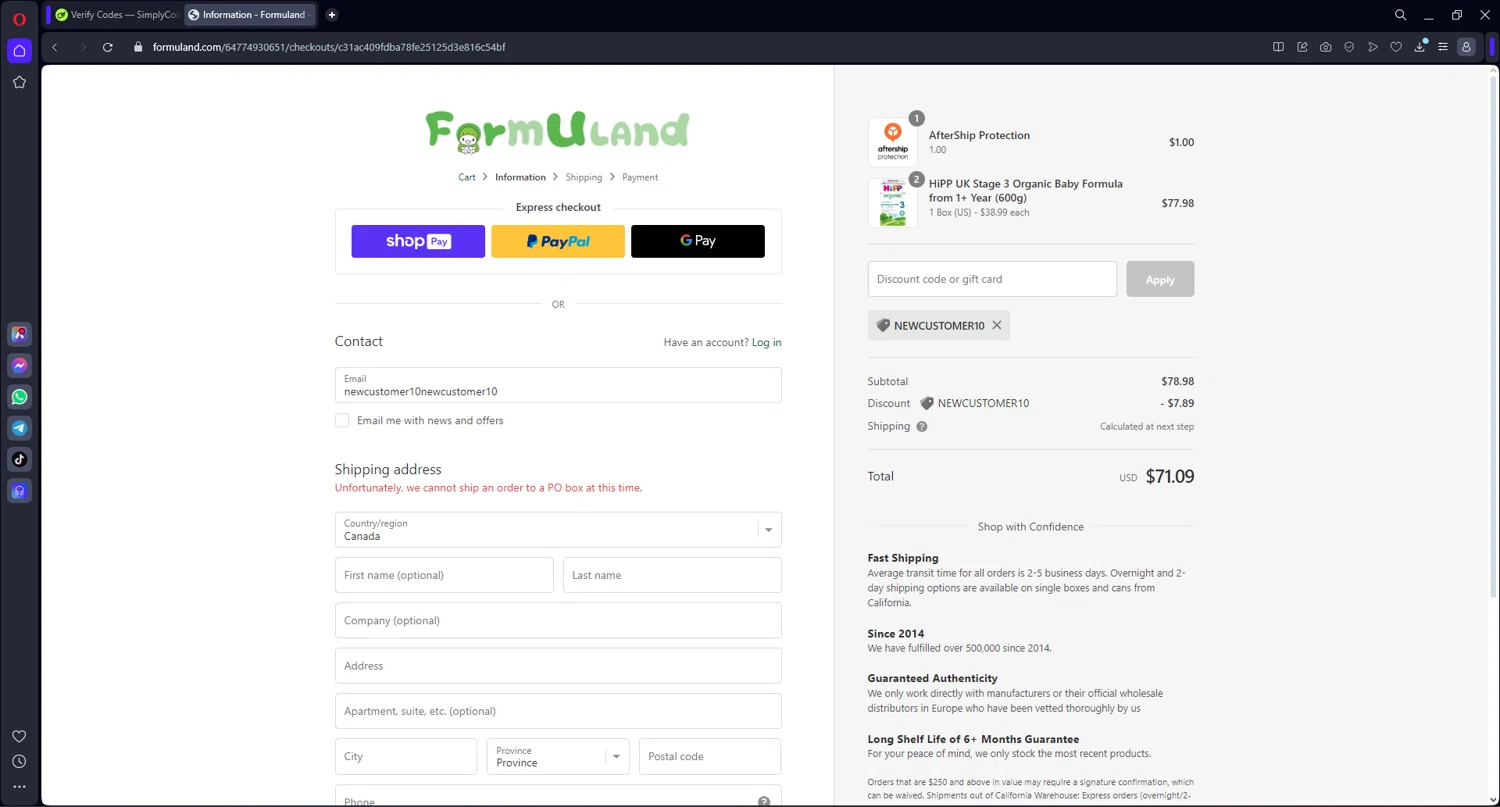The width and height of the screenshot is (1500, 807).
Task: Focus Apartment, suite, etc. field
Action: tap(558, 711)
